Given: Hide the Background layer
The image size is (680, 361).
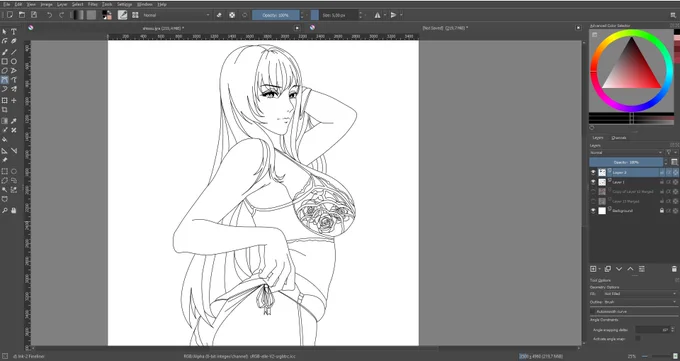Looking at the screenshot, I should coord(593,210).
